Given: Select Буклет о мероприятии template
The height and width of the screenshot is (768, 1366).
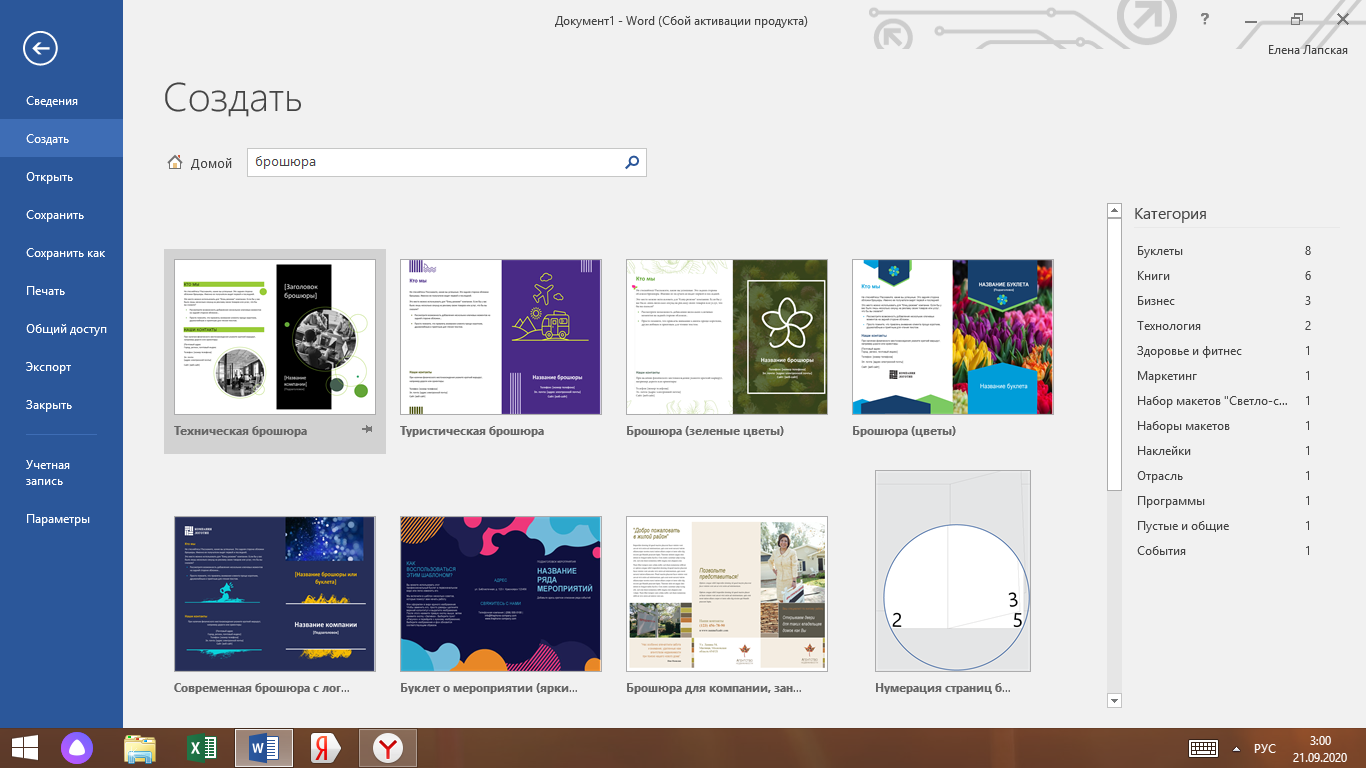Looking at the screenshot, I should [x=501, y=594].
